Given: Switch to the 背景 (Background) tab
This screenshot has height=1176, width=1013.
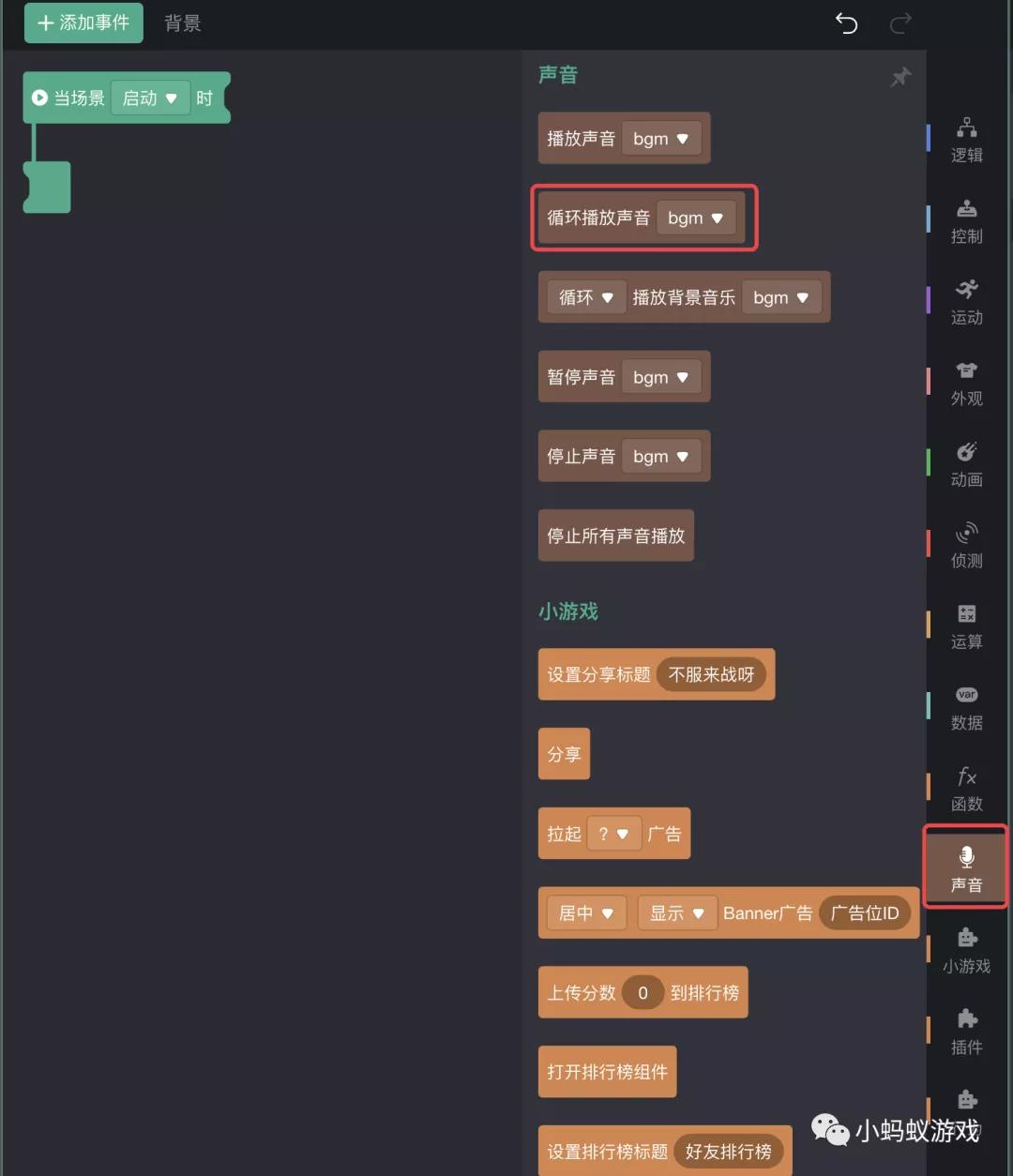Looking at the screenshot, I should [182, 23].
